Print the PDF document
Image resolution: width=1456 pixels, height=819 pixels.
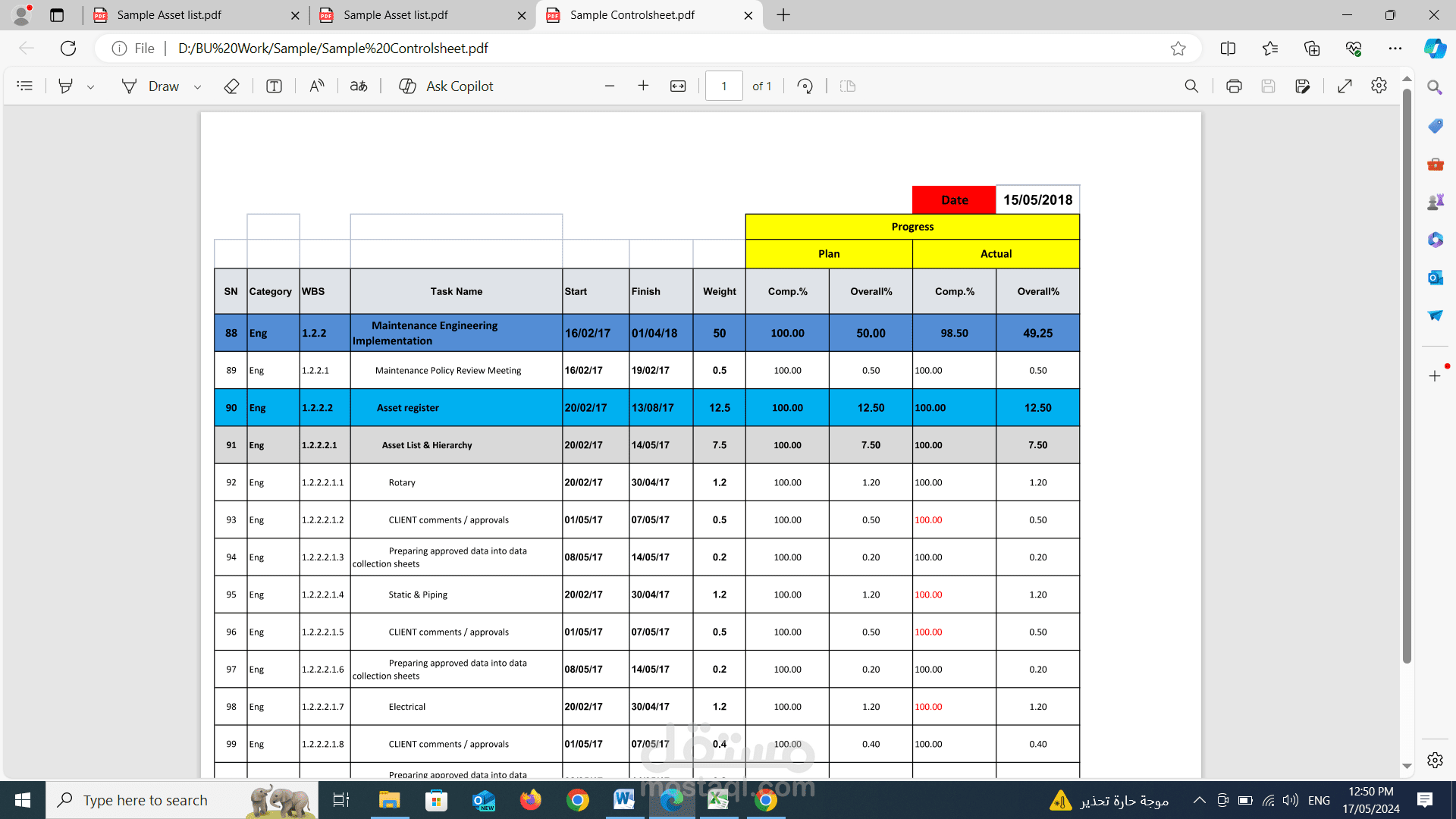(x=1234, y=86)
